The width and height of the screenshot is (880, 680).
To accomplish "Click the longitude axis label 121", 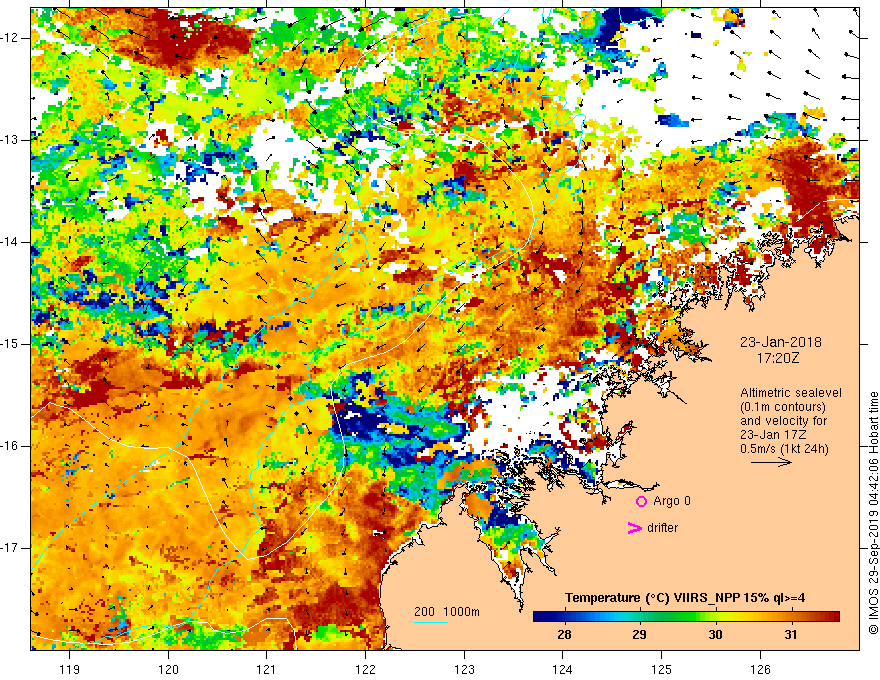I will pos(267,669).
